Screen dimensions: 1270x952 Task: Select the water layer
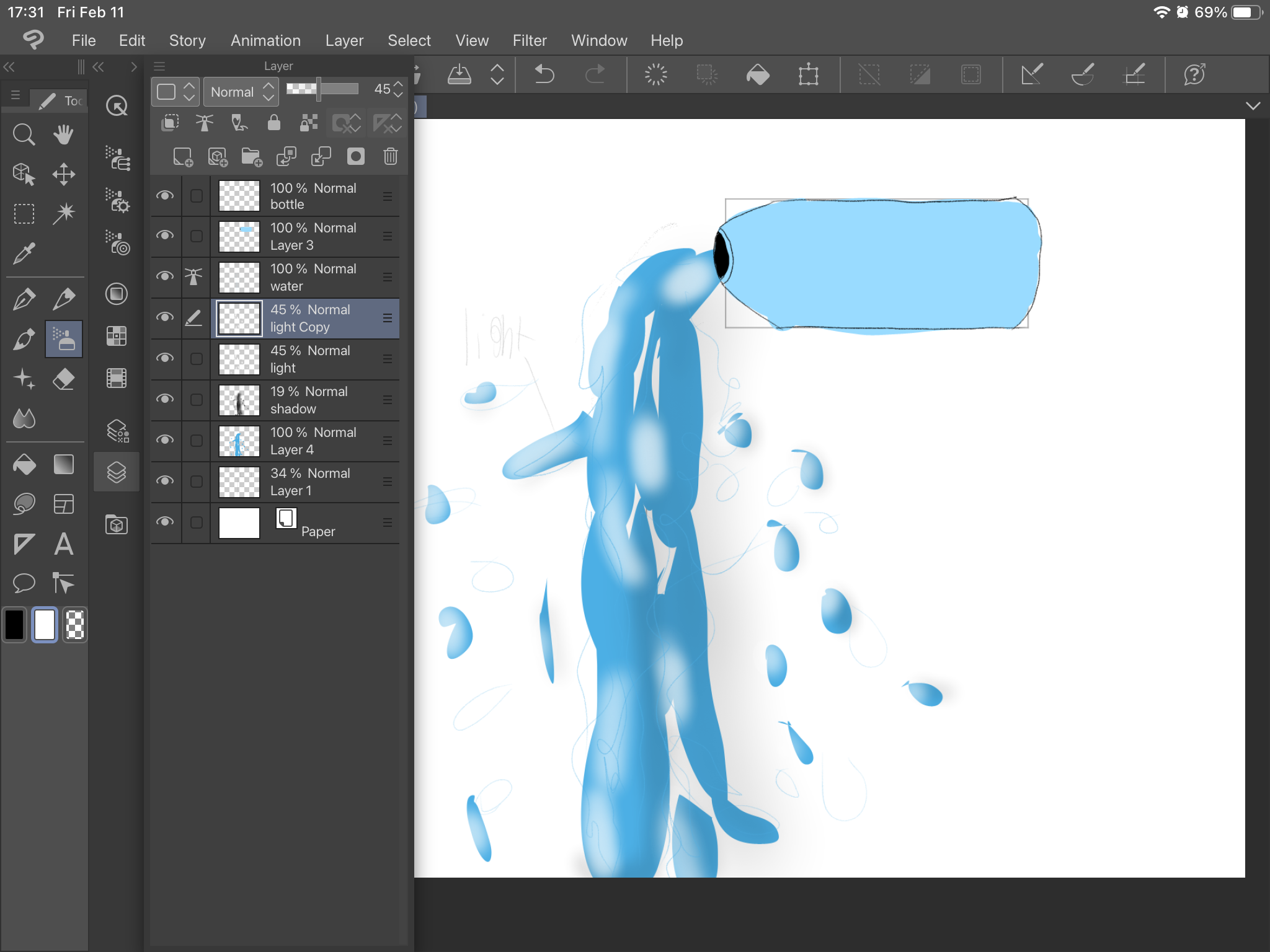pos(310,277)
